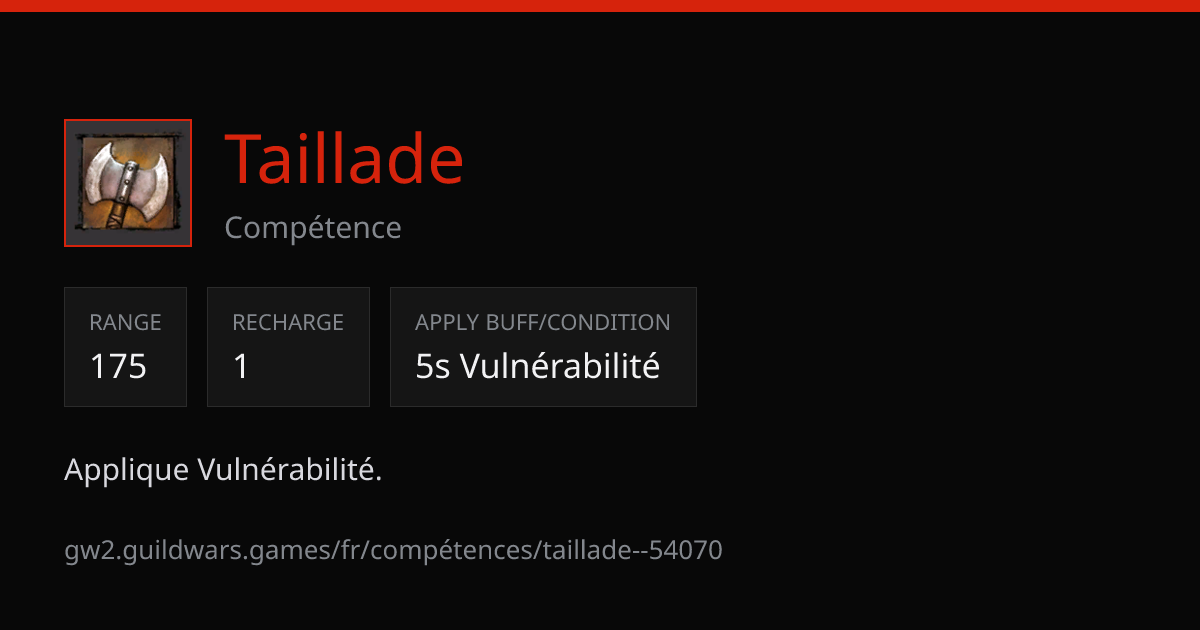Select the APPLY BUFF/CONDITION label
The width and height of the screenshot is (1200, 630).
[543, 322]
